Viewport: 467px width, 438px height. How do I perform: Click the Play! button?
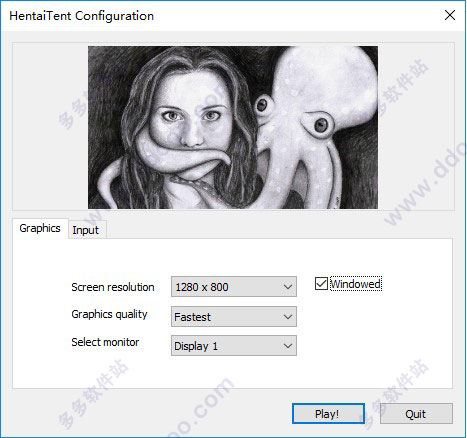click(328, 414)
